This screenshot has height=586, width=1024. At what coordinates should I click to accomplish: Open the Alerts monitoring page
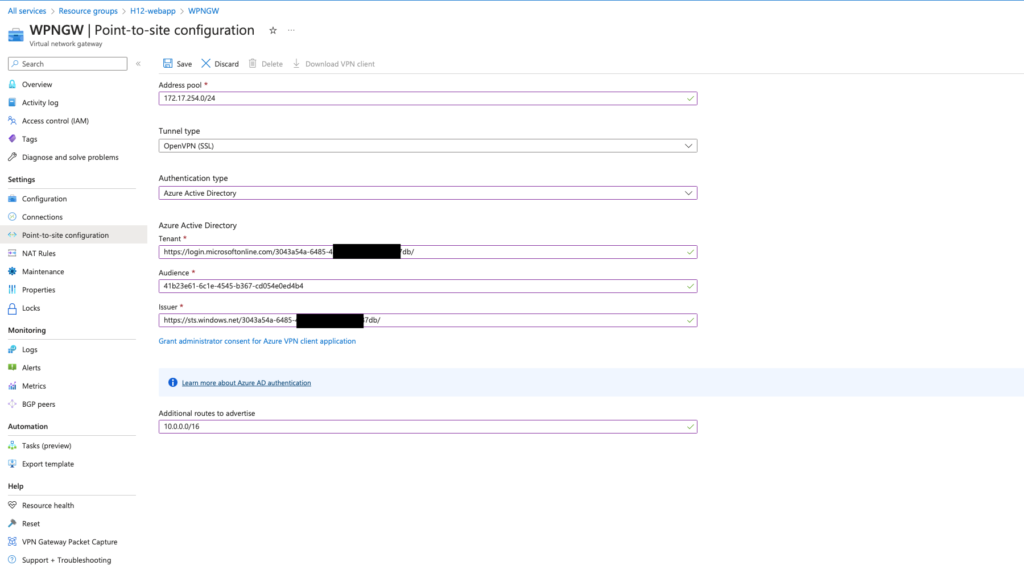click(x=31, y=368)
